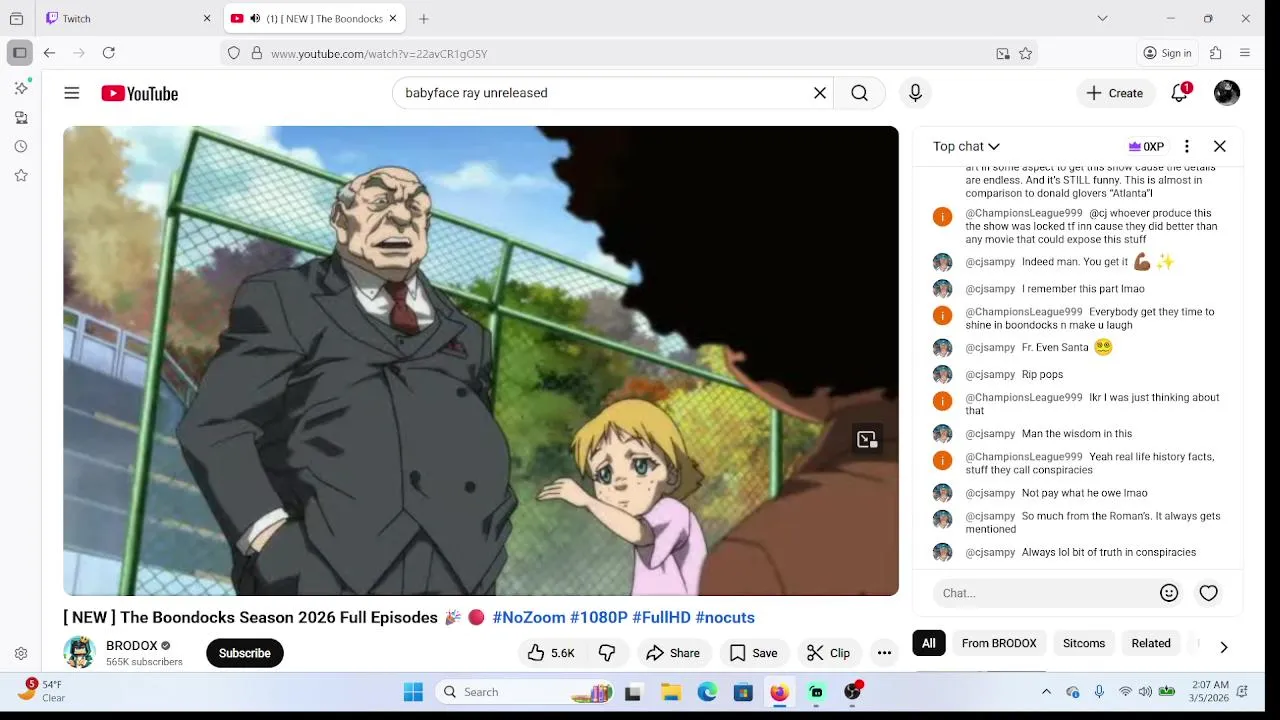Open the #FullHD hashtag link

(x=661, y=618)
